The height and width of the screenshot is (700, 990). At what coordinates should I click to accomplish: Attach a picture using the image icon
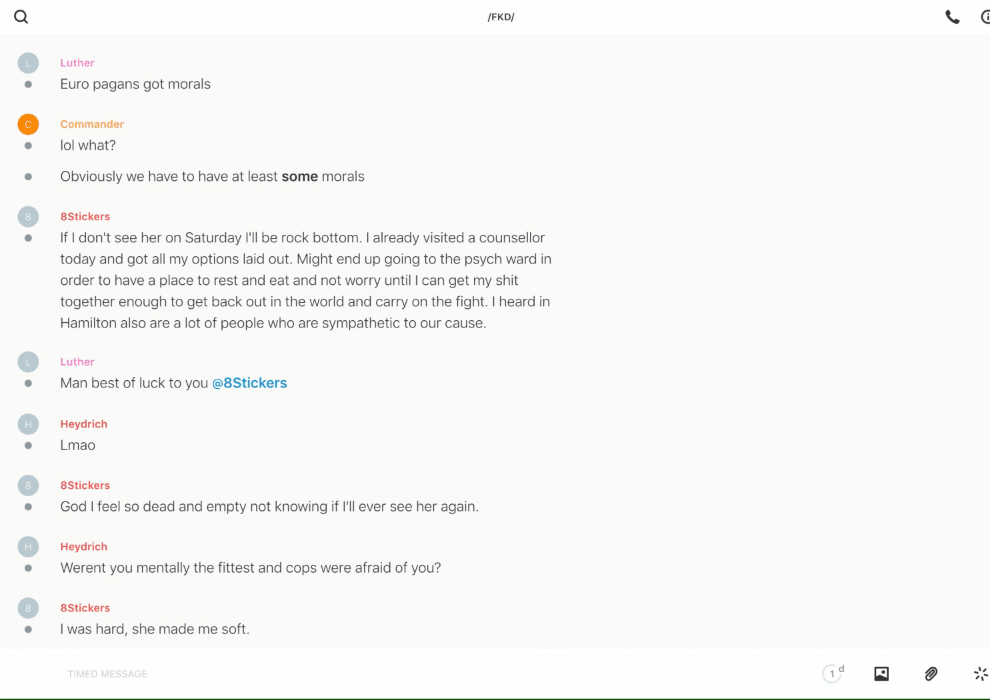tap(881, 674)
